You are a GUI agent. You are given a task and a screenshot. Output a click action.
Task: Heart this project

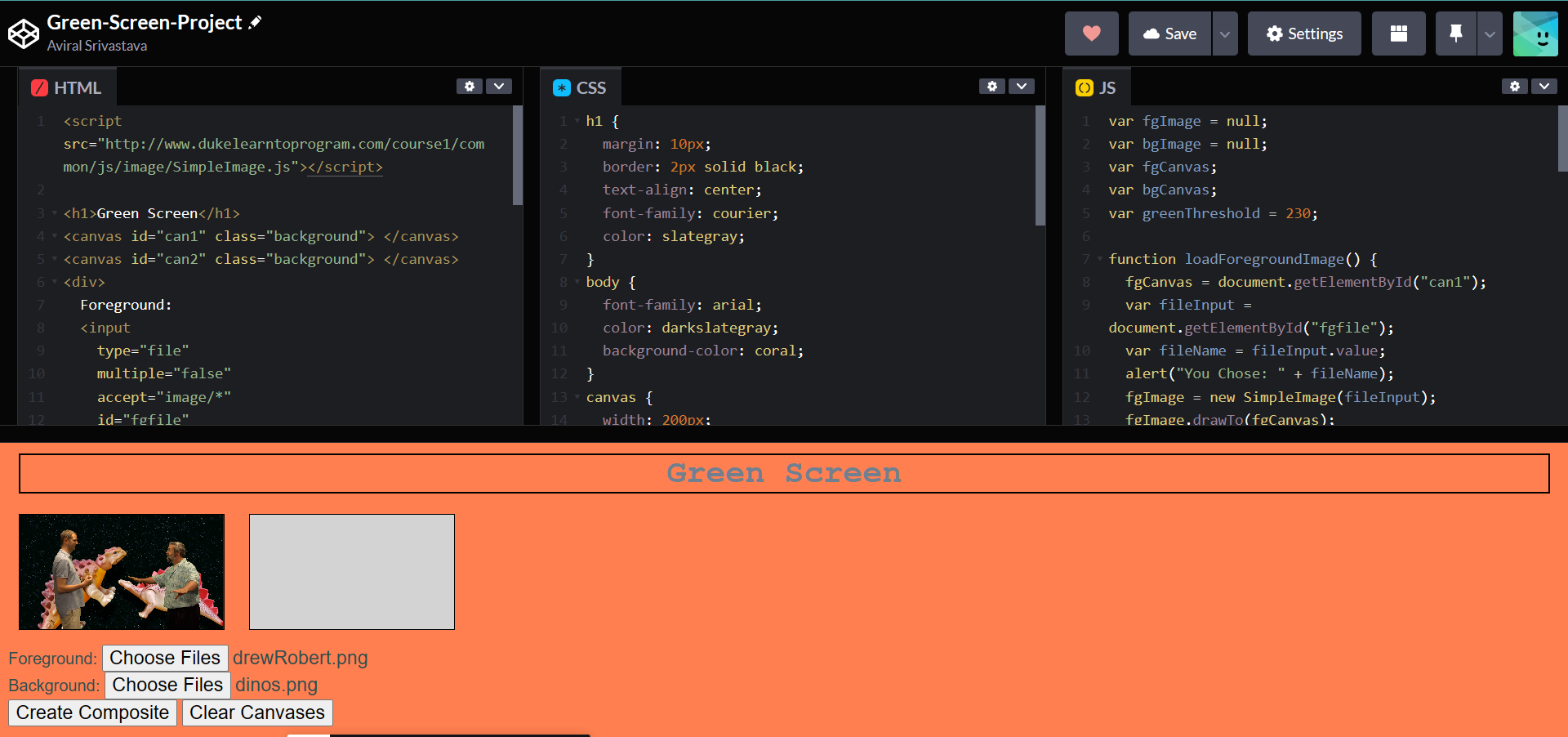pos(1091,33)
